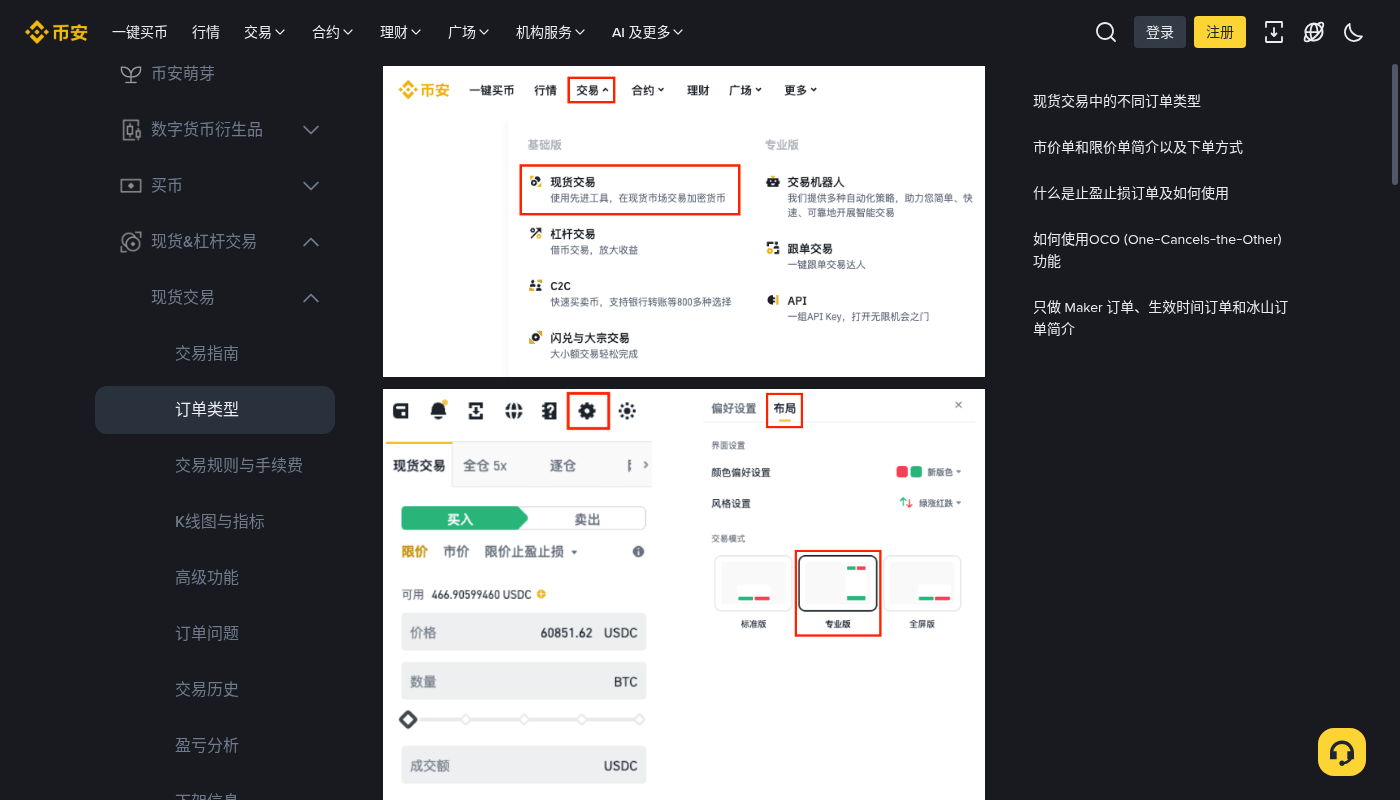1400x800 pixels.
Task: Select 订单类型 in the sidebar
Action: [215, 410]
